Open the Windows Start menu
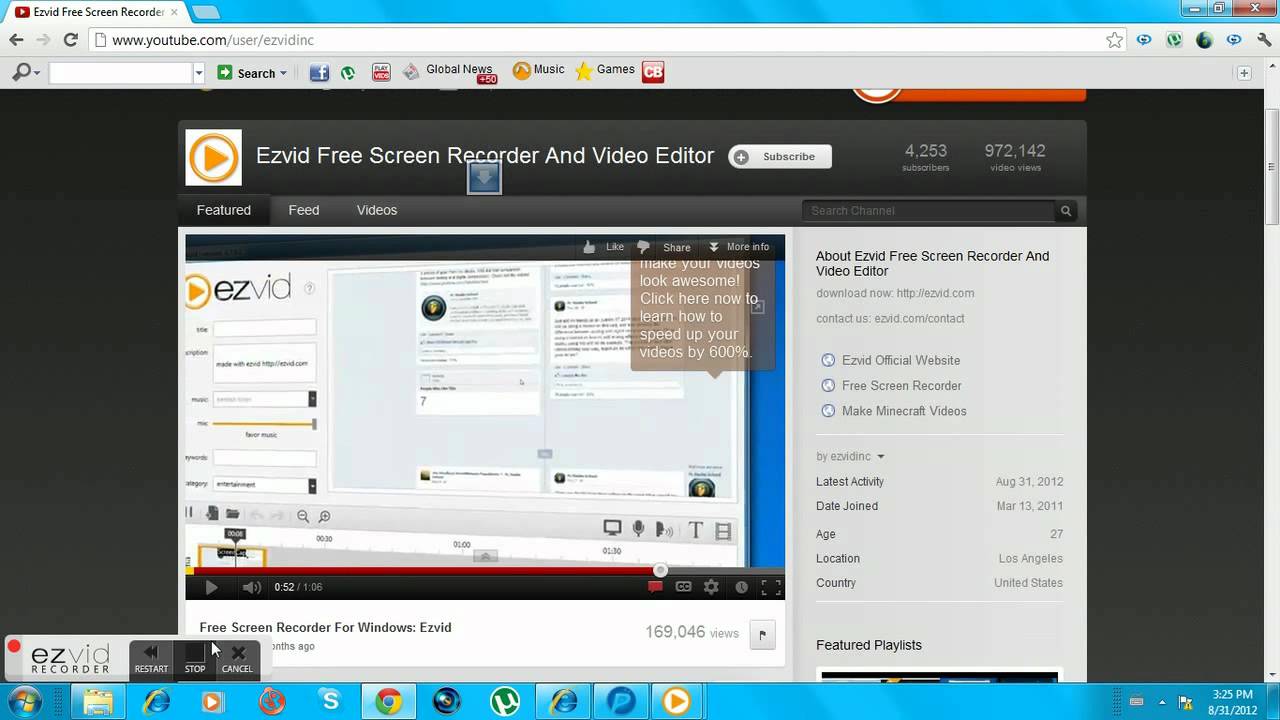This screenshot has width=1280, height=720. [24, 702]
